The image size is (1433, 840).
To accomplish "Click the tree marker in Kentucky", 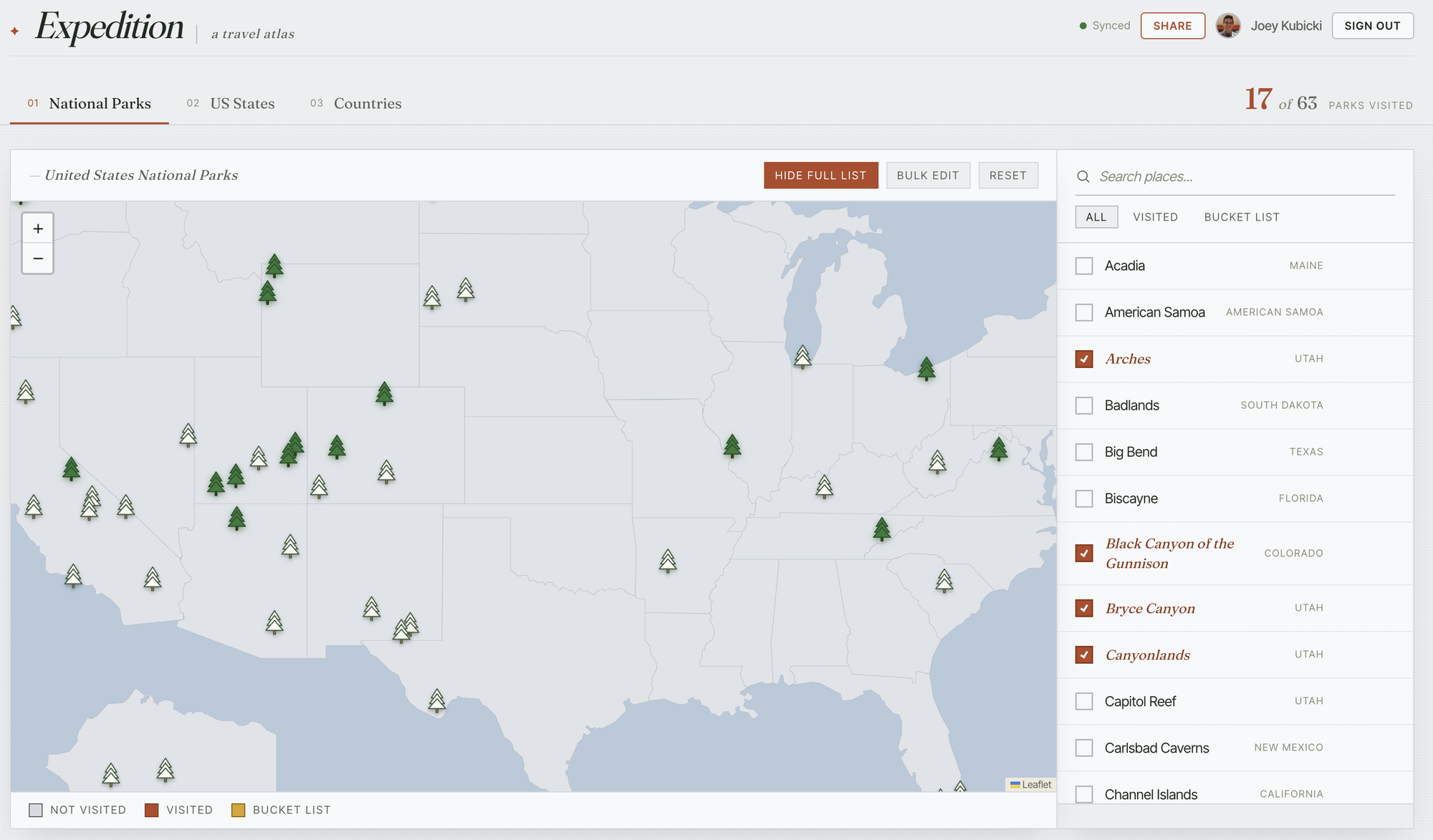I will click(x=825, y=486).
